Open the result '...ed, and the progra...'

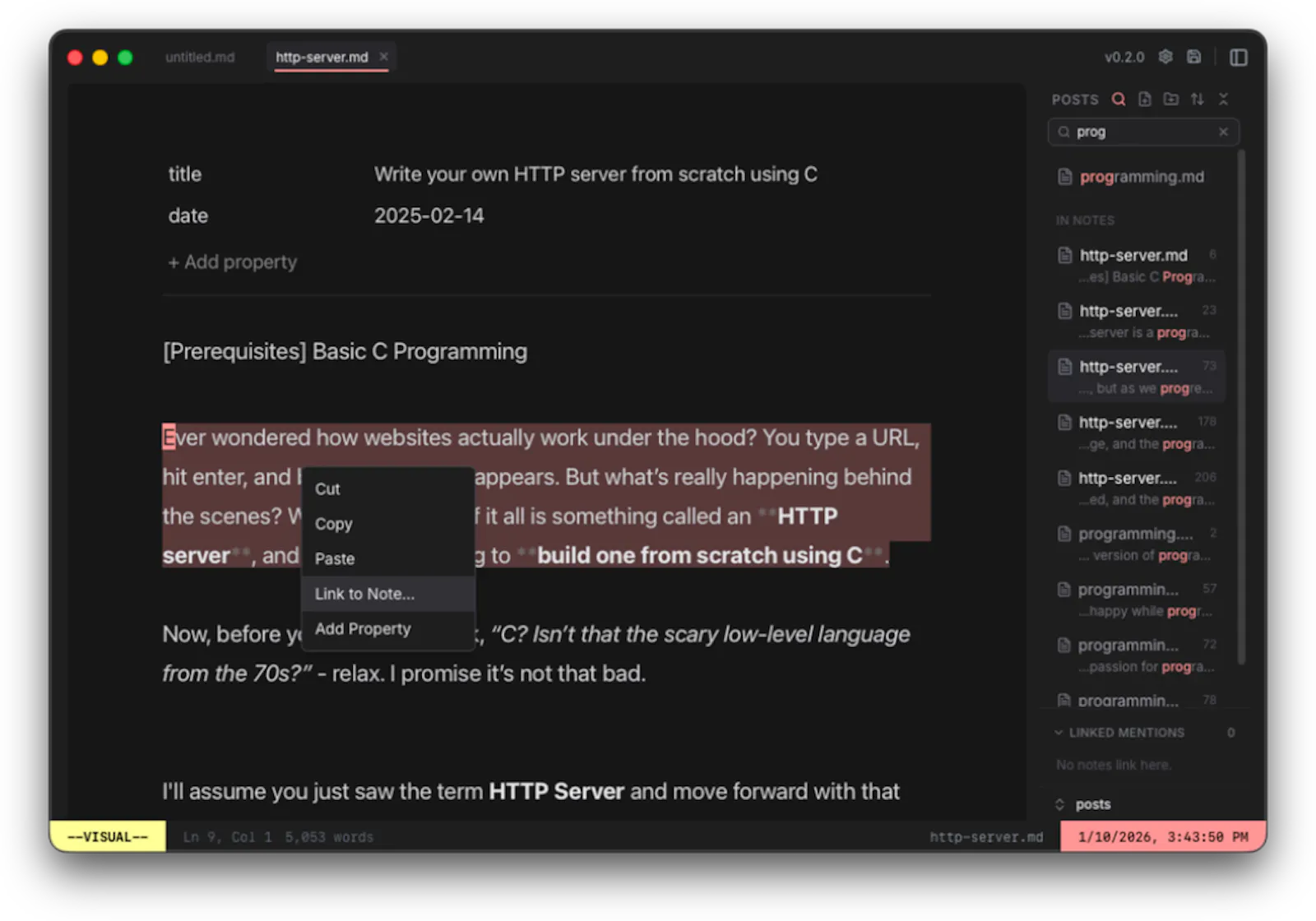[x=1138, y=488]
